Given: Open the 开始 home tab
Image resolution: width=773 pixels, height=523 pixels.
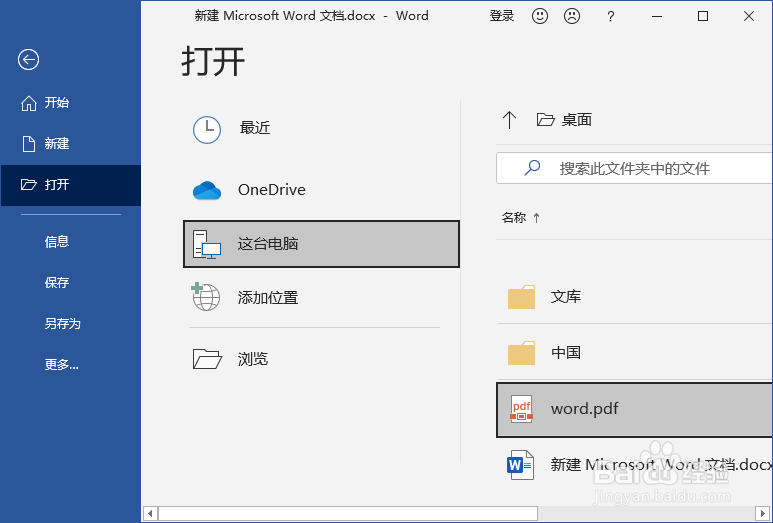Looking at the screenshot, I should click(x=56, y=103).
